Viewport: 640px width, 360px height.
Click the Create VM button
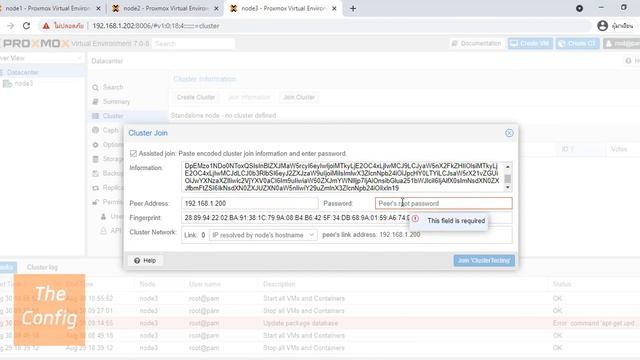[530, 43]
